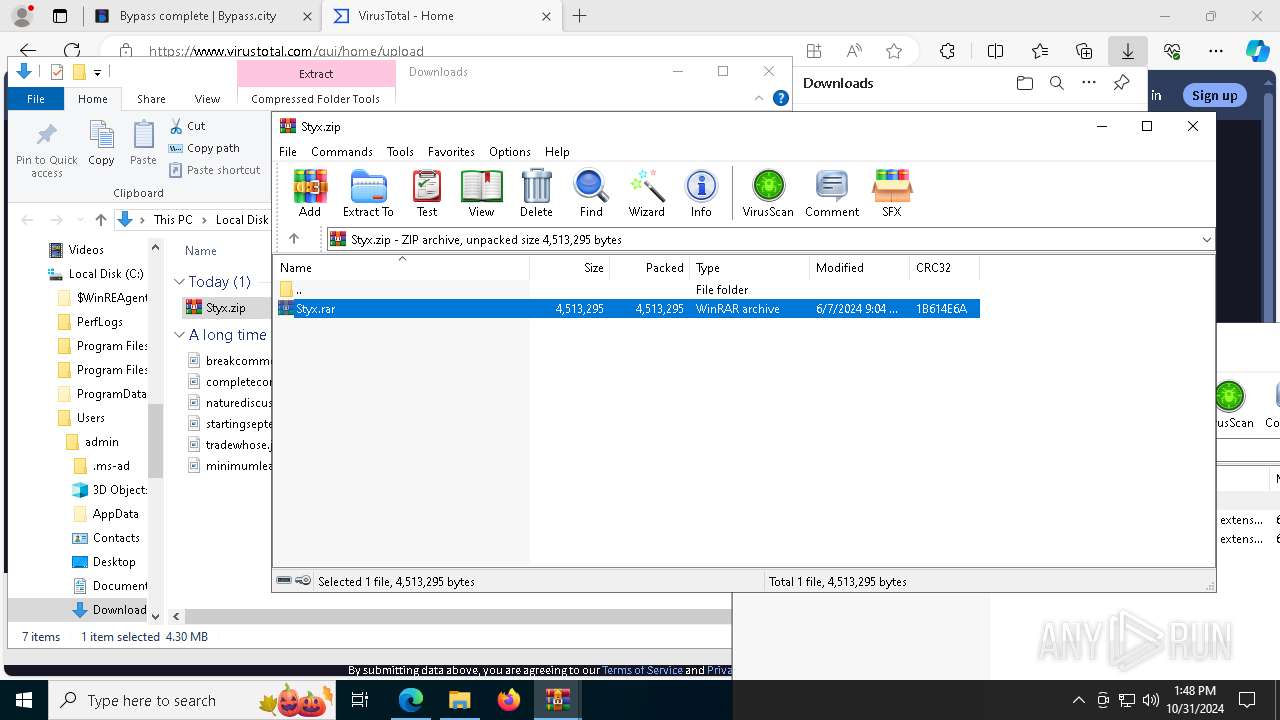Image resolution: width=1280 pixels, height=720 pixels.
Task: Click Explorer up-directory arrow
Action: point(100,220)
